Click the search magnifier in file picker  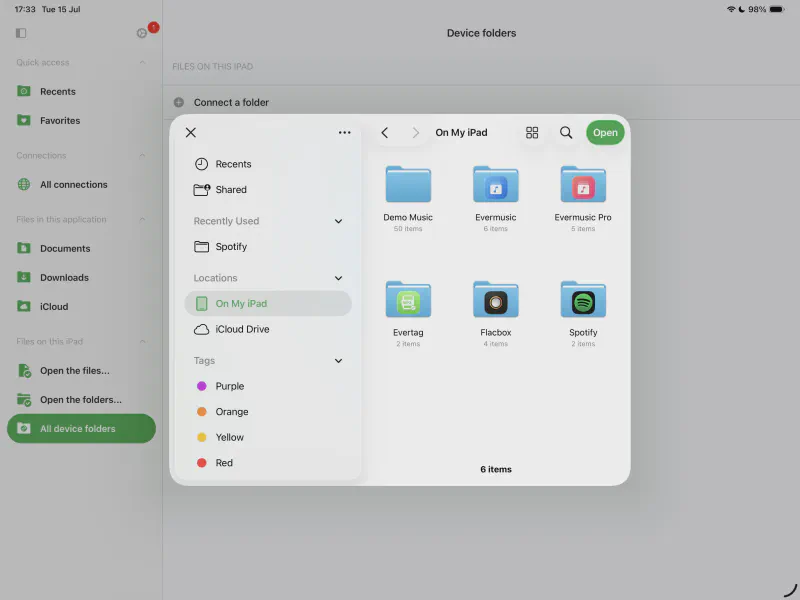click(566, 133)
